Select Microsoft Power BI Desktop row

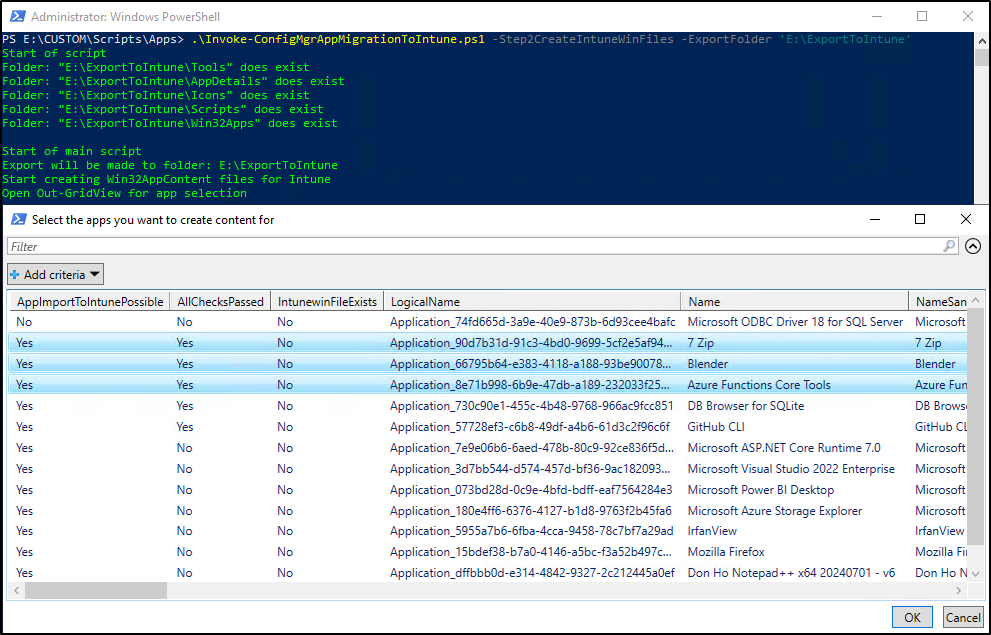click(x=487, y=489)
